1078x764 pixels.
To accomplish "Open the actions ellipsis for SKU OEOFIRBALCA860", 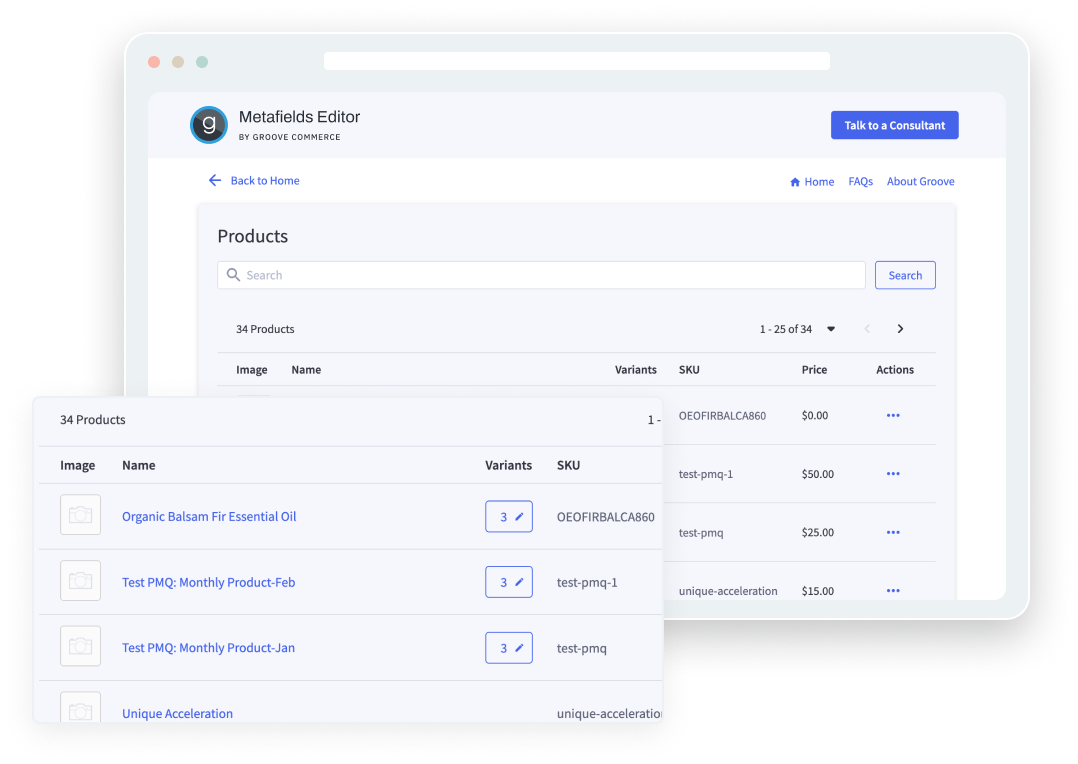I will pyautogui.click(x=892, y=415).
